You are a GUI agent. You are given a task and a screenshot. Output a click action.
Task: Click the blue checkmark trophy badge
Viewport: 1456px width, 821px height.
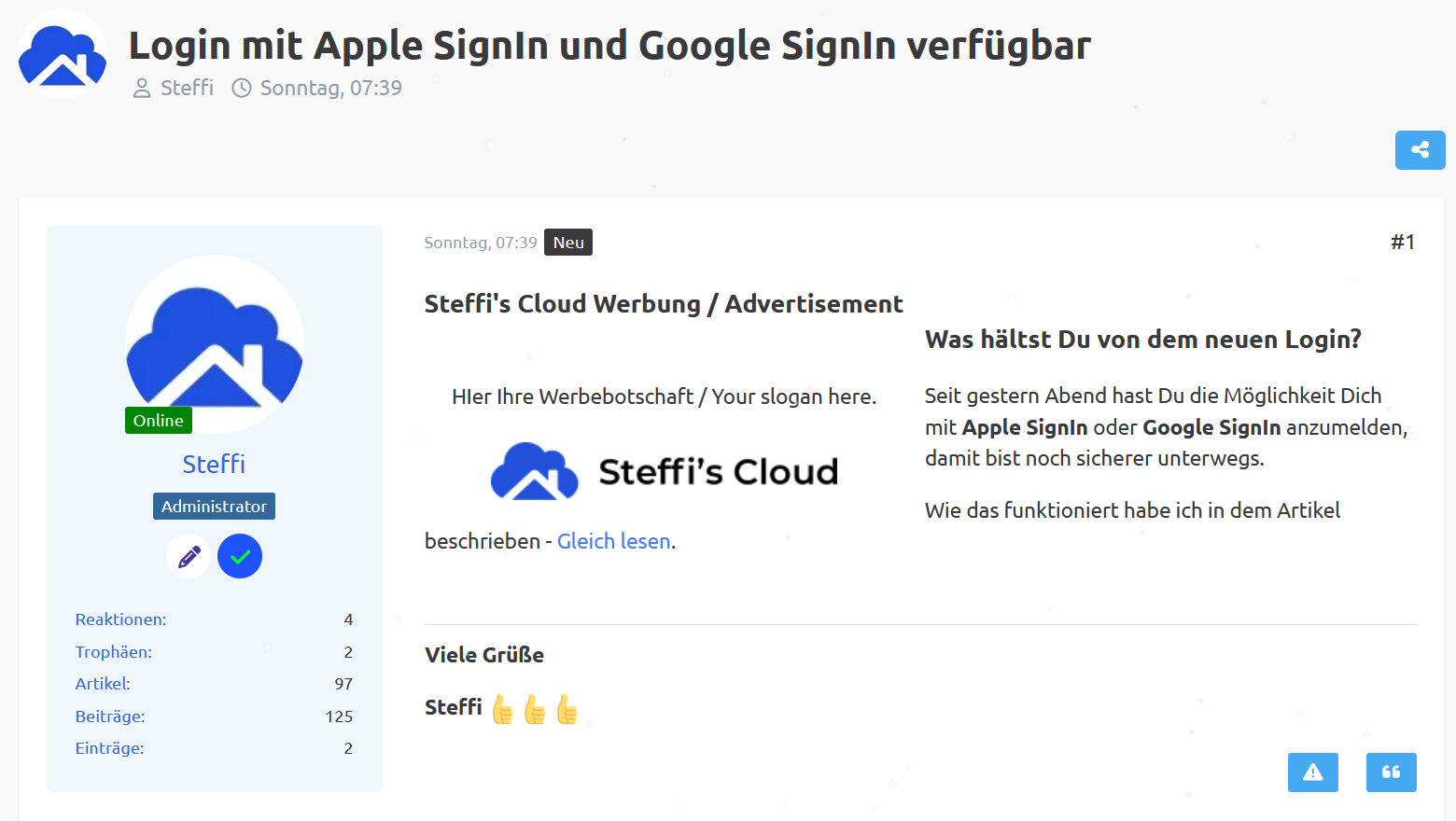[x=240, y=557]
